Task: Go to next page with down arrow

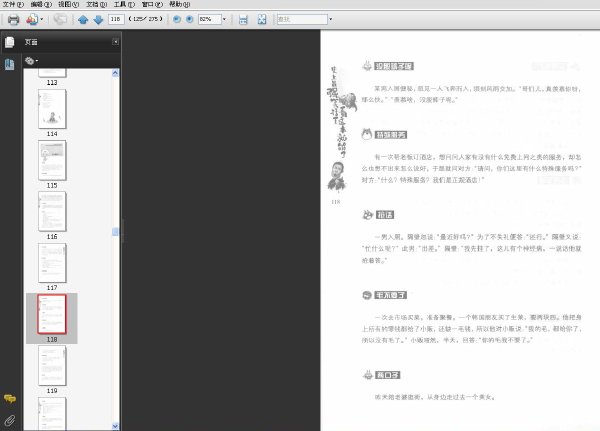Action: 98,19
